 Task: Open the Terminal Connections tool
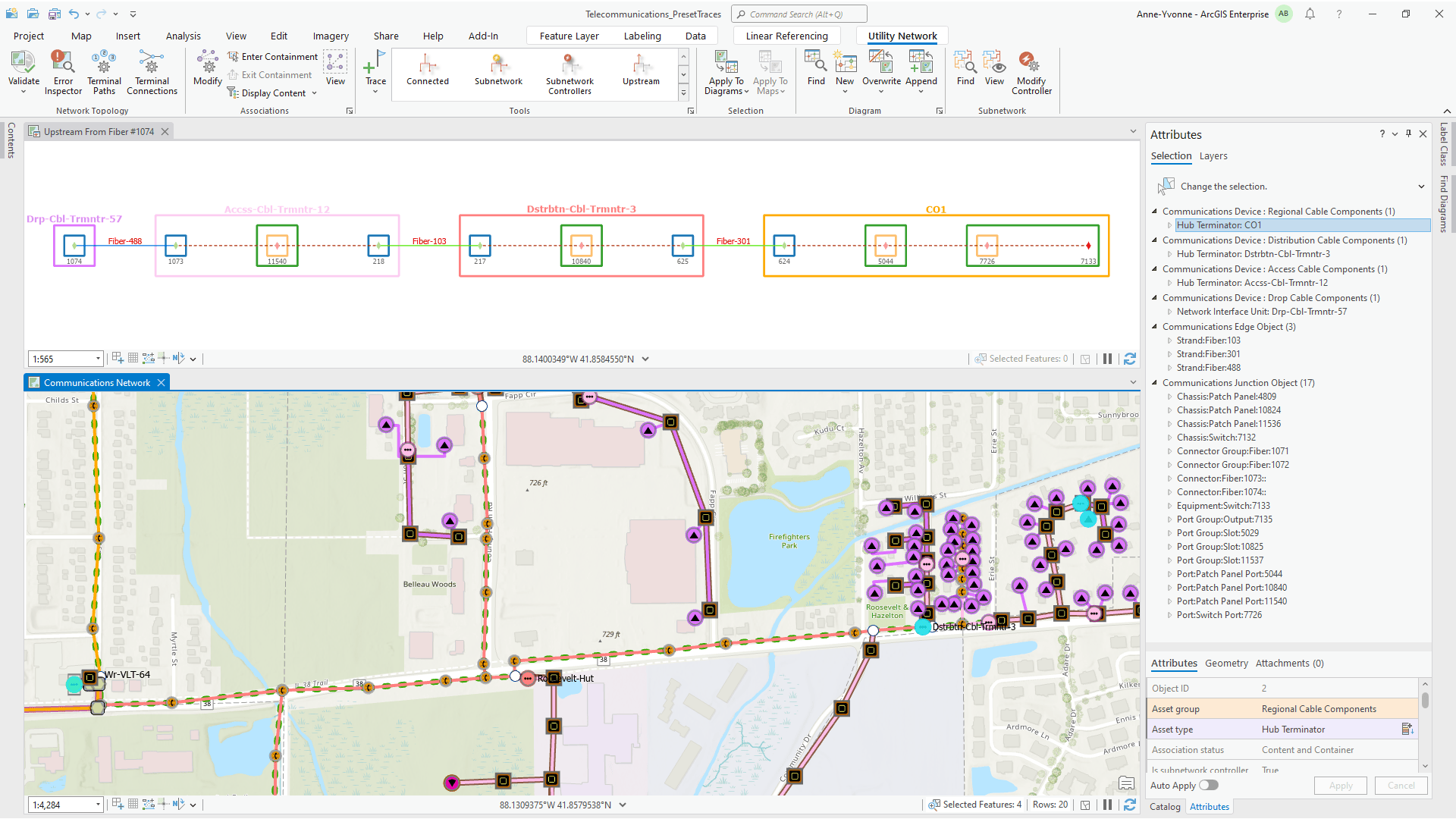(x=152, y=72)
